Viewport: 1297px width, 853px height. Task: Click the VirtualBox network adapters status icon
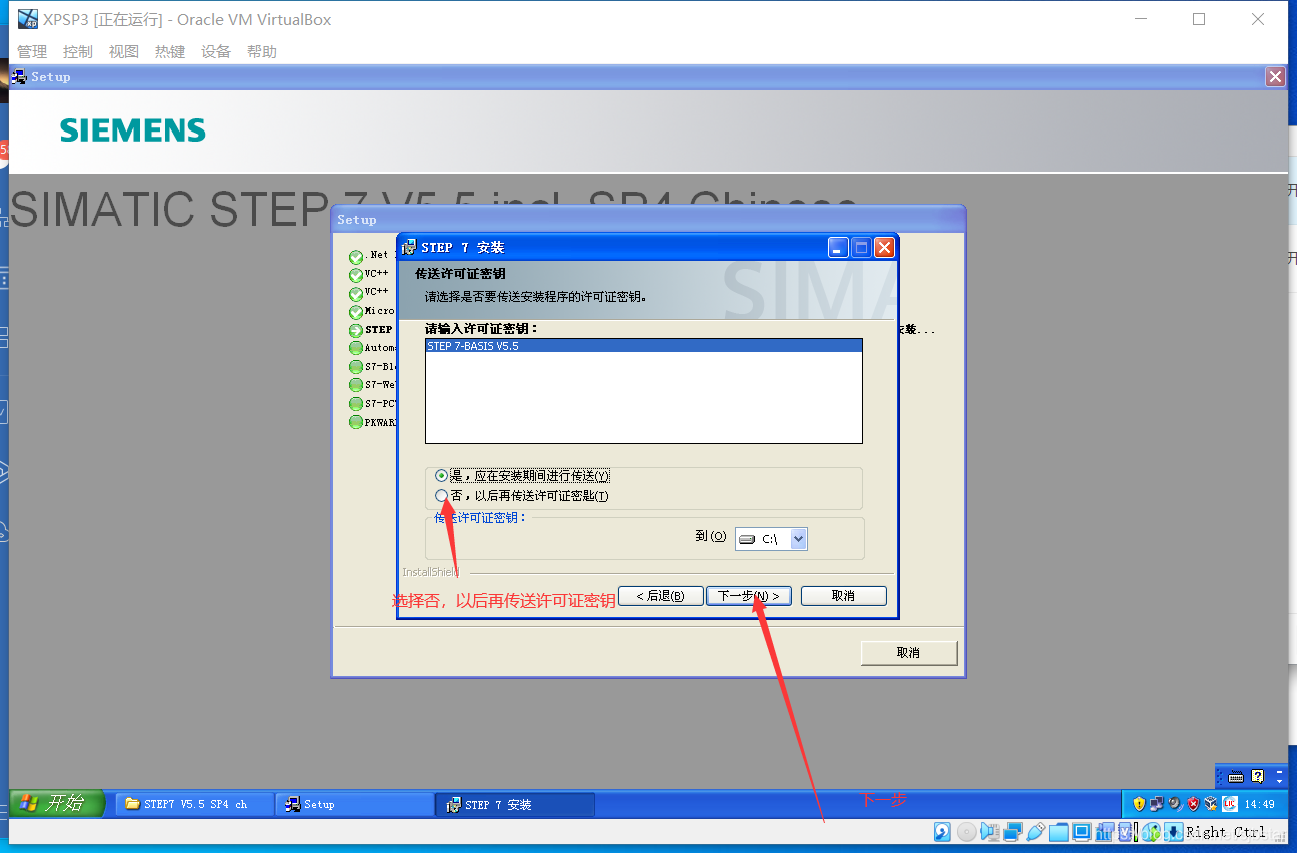pos(1013,832)
